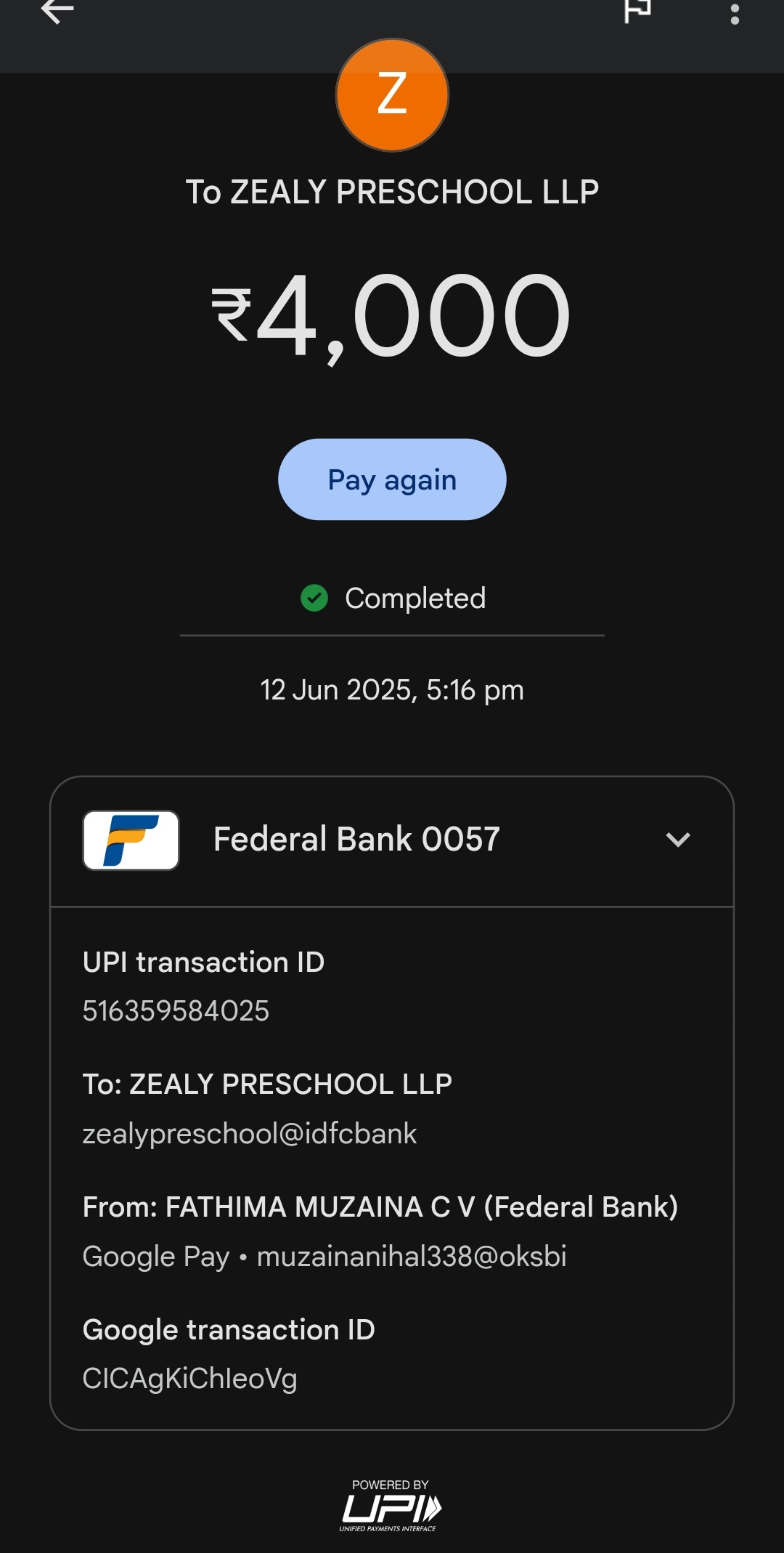Screen dimensions: 784x1553
Task: Click the Pay again button
Action: coord(392,479)
